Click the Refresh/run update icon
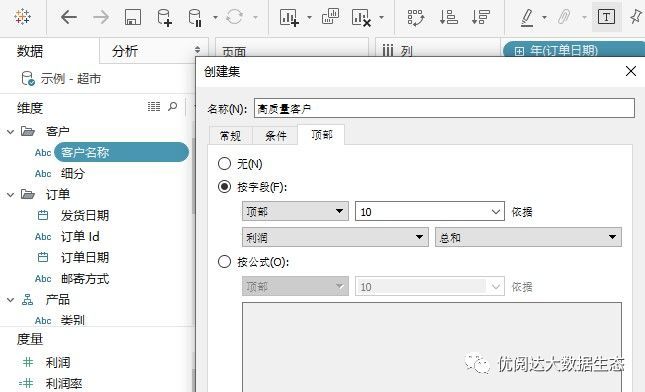645x392 pixels. tap(234, 17)
